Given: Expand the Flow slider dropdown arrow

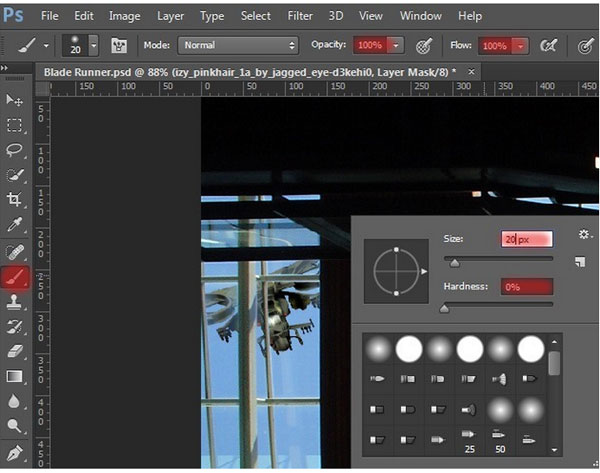Looking at the screenshot, I should (520, 46).
